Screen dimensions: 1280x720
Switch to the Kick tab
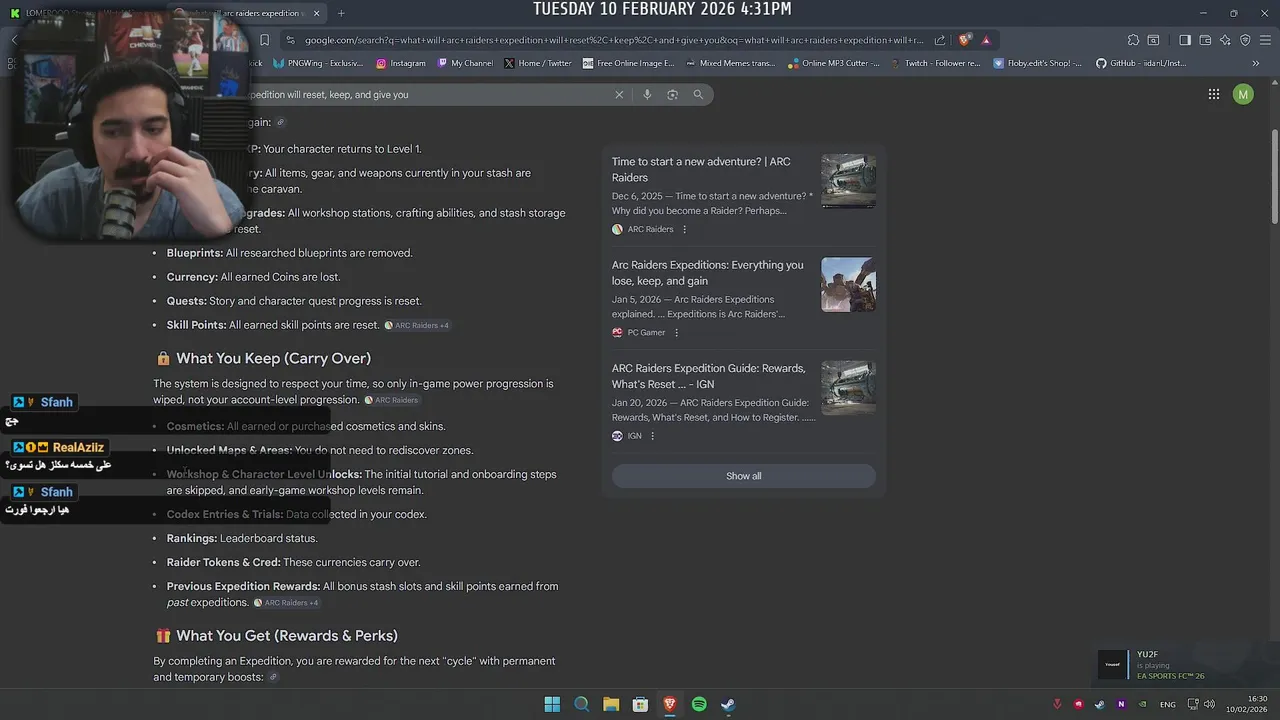click(85, 13)
